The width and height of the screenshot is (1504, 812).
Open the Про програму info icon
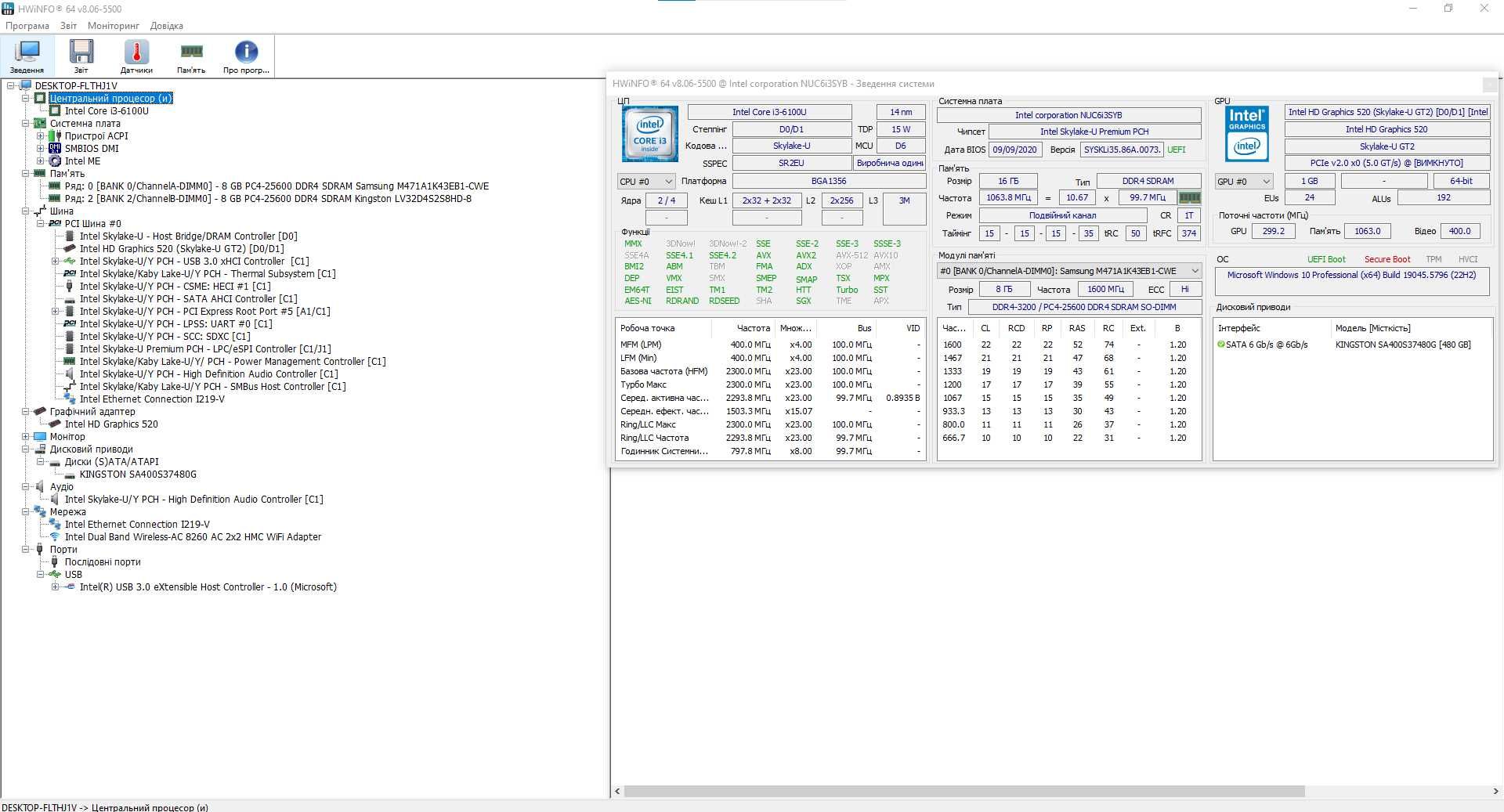246,56
